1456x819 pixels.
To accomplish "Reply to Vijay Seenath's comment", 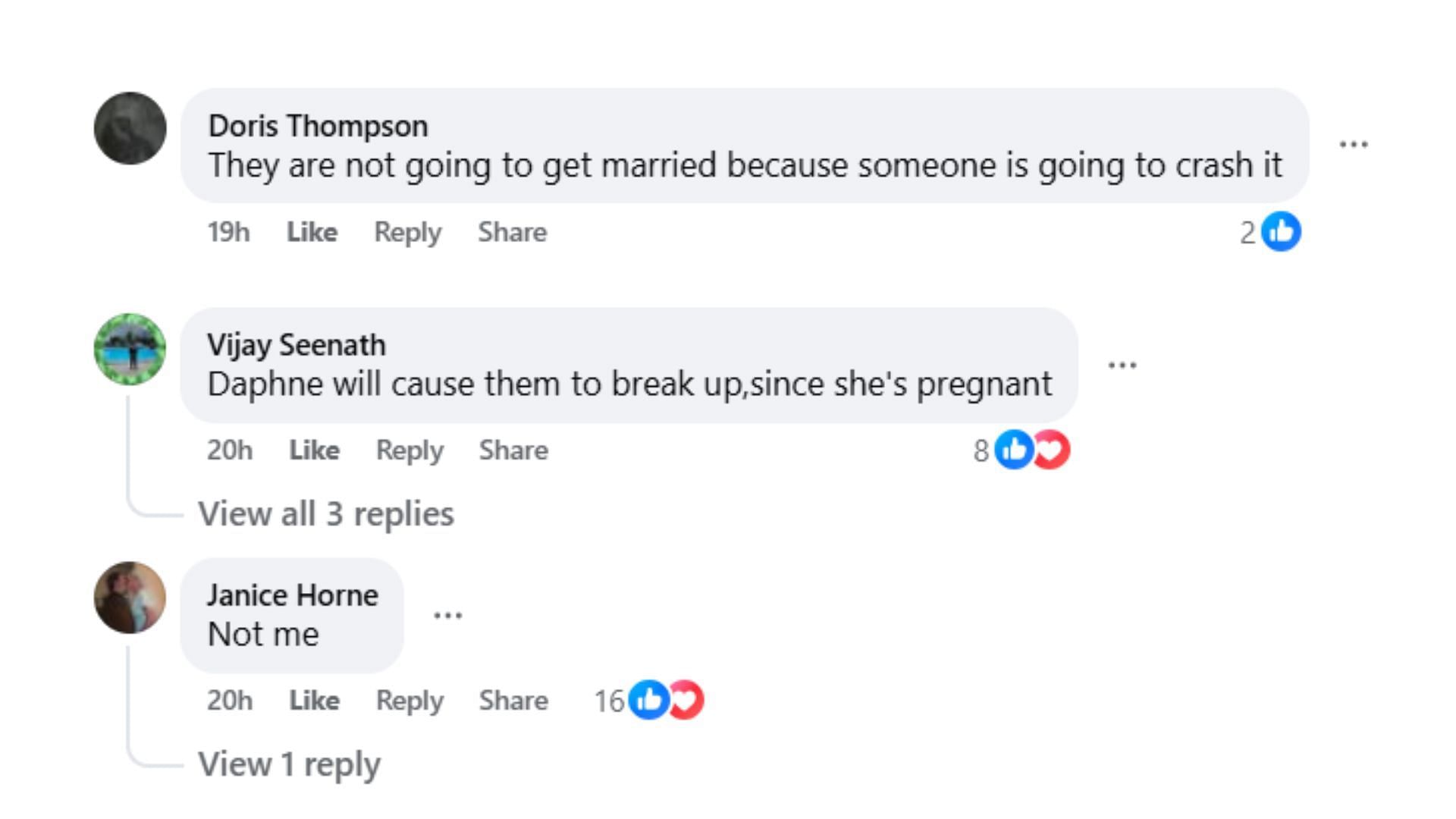I will [x=409, y=450].
